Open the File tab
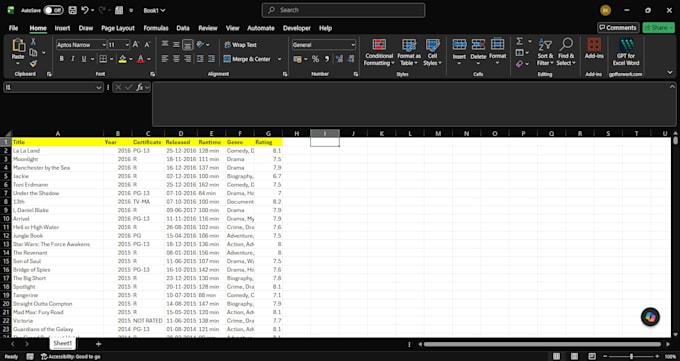Image resolution: width=680 pixels, height=361 pixels. point(13,28)
